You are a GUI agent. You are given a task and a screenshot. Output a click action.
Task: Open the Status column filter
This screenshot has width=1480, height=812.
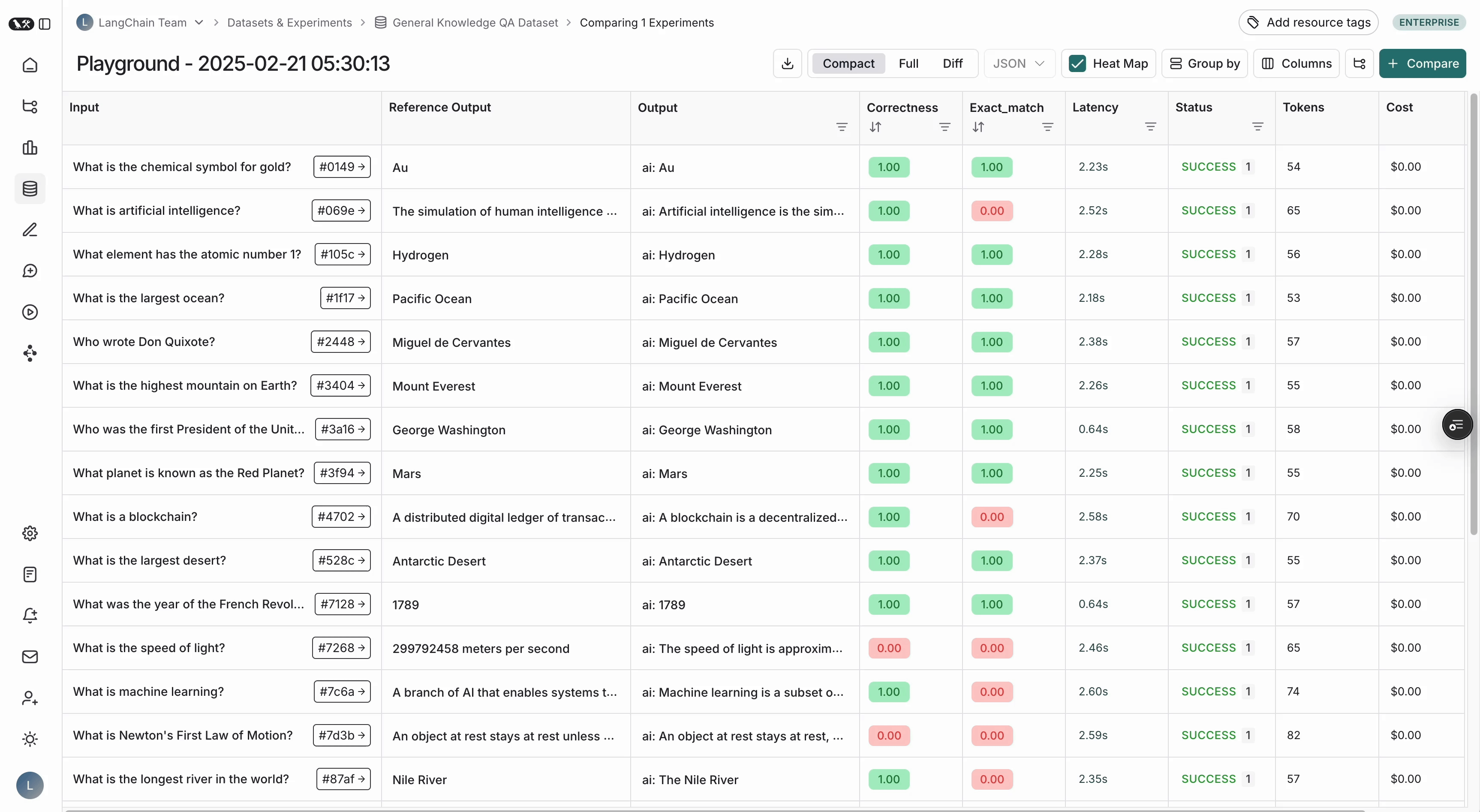coord(1257,126)
